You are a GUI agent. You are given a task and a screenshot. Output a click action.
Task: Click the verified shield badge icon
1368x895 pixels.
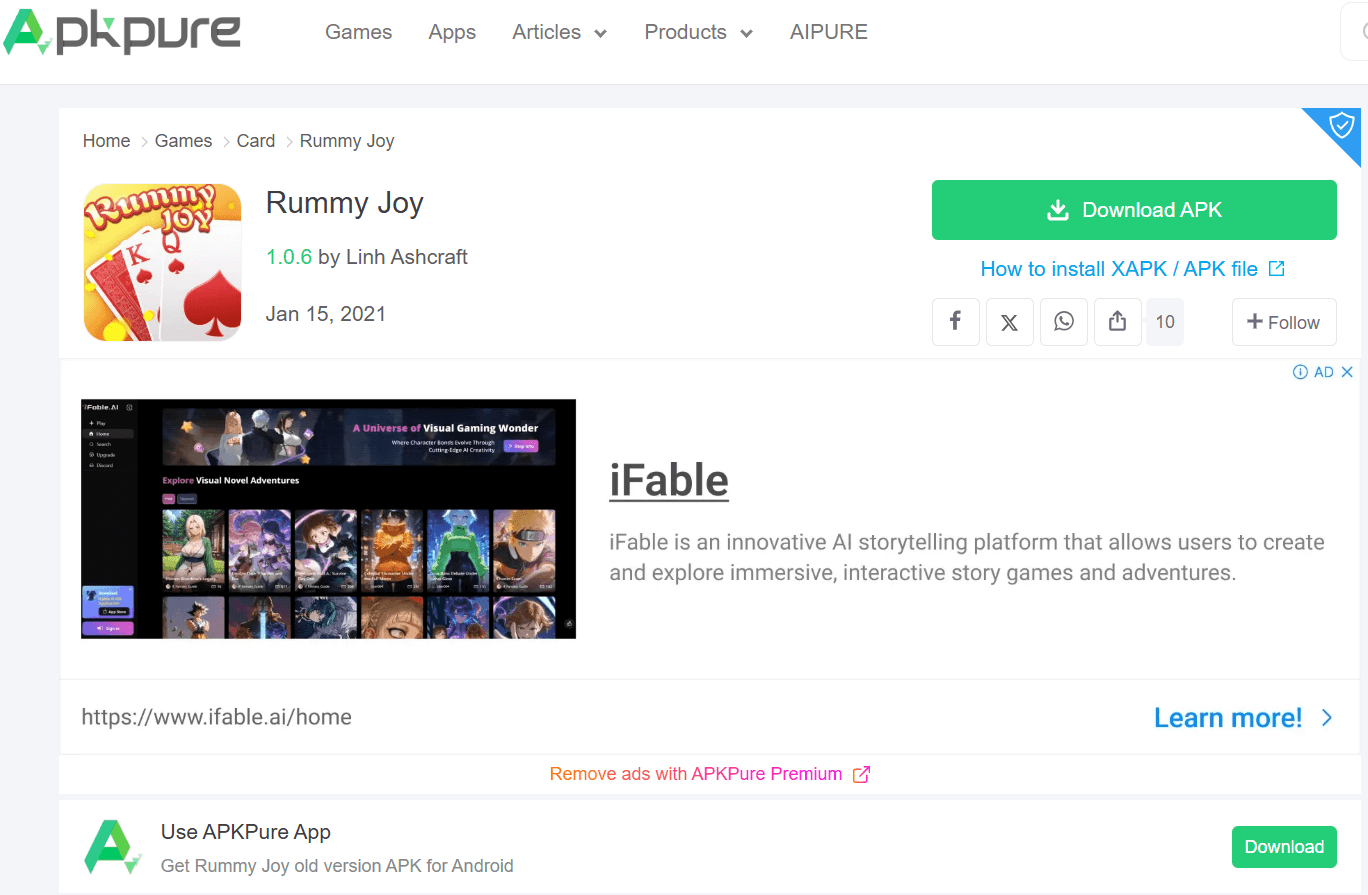(x=1341, y=125)
